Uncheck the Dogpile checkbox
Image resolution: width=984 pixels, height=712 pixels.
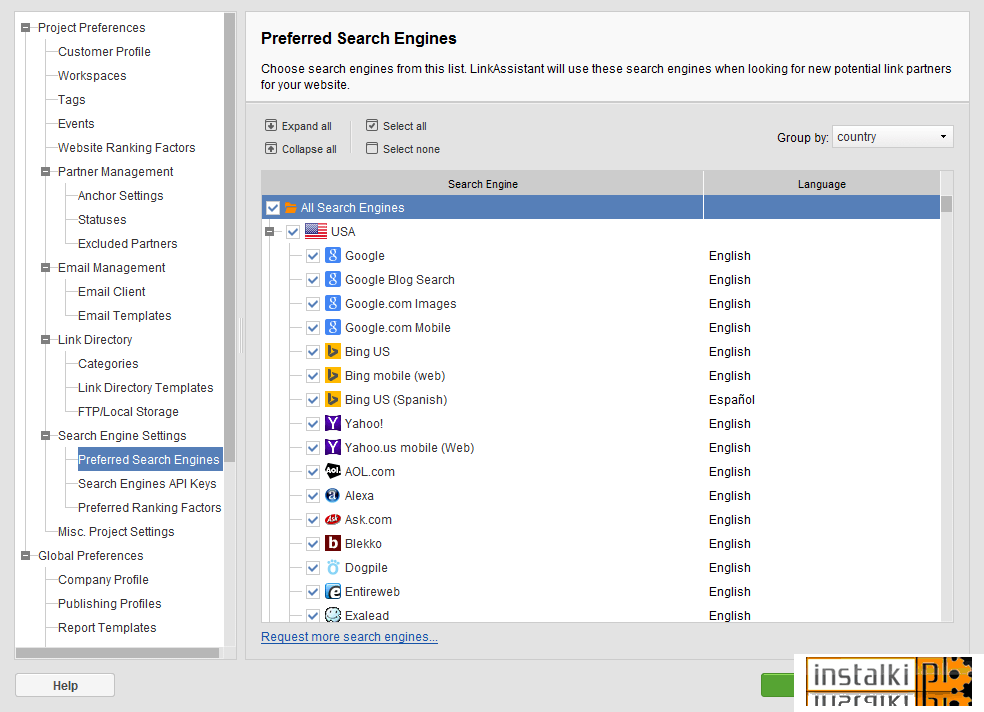click(313, 568)
